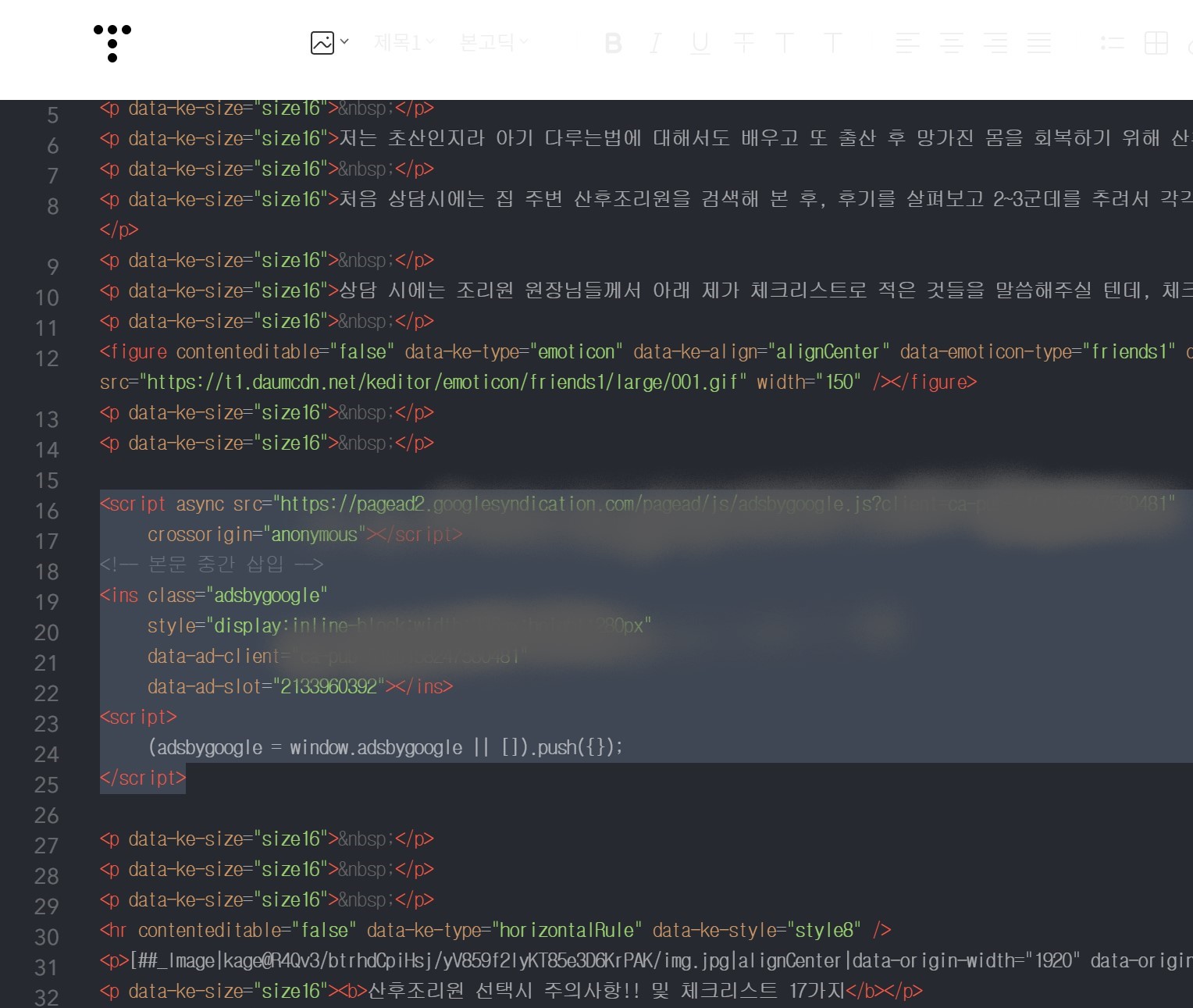Click the &nbsp; paragraph on line 7
The height and width of the screenshot is (1008, 1193).
(x=267, y=169)
